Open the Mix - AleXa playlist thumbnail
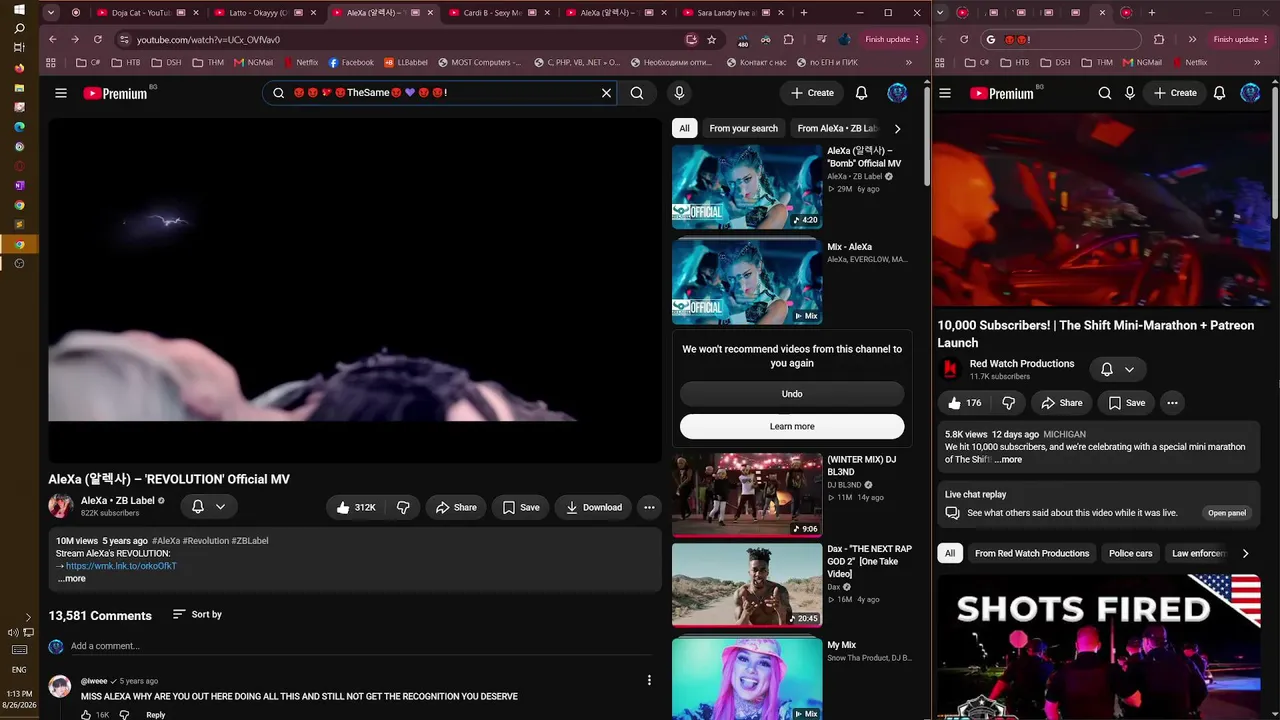Image resolution: width=1280 pixels, height=720 pixels. 747,281
